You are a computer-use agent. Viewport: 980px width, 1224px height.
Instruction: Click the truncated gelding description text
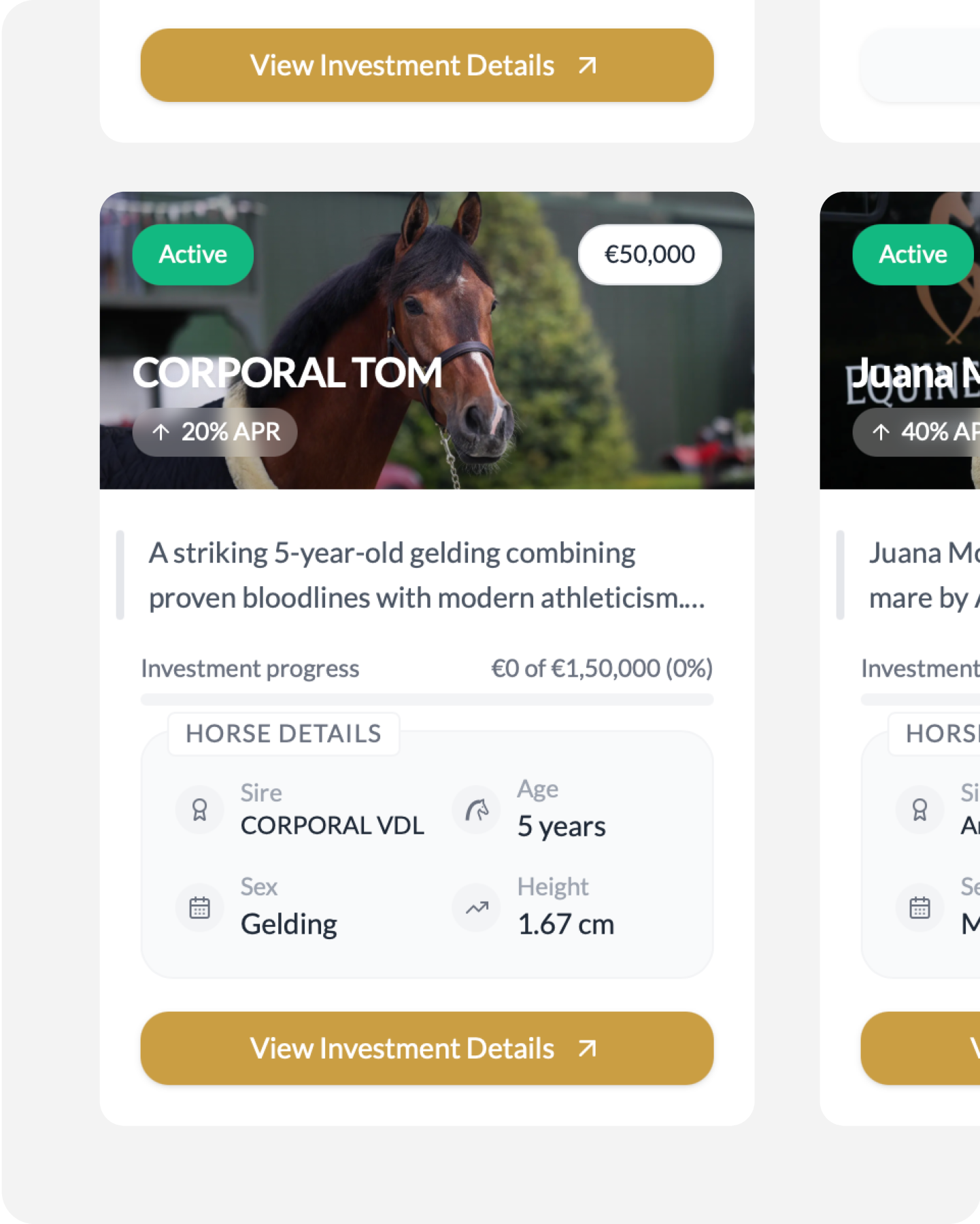click(x=426, y=575)
